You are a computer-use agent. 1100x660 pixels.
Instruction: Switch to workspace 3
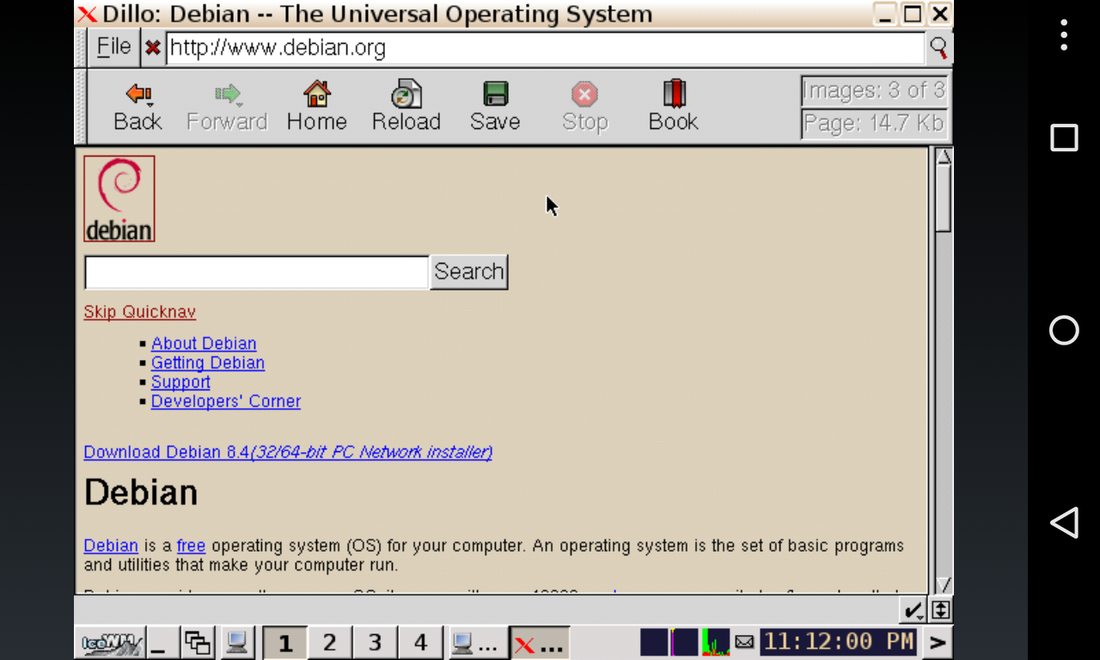(375, 642)
